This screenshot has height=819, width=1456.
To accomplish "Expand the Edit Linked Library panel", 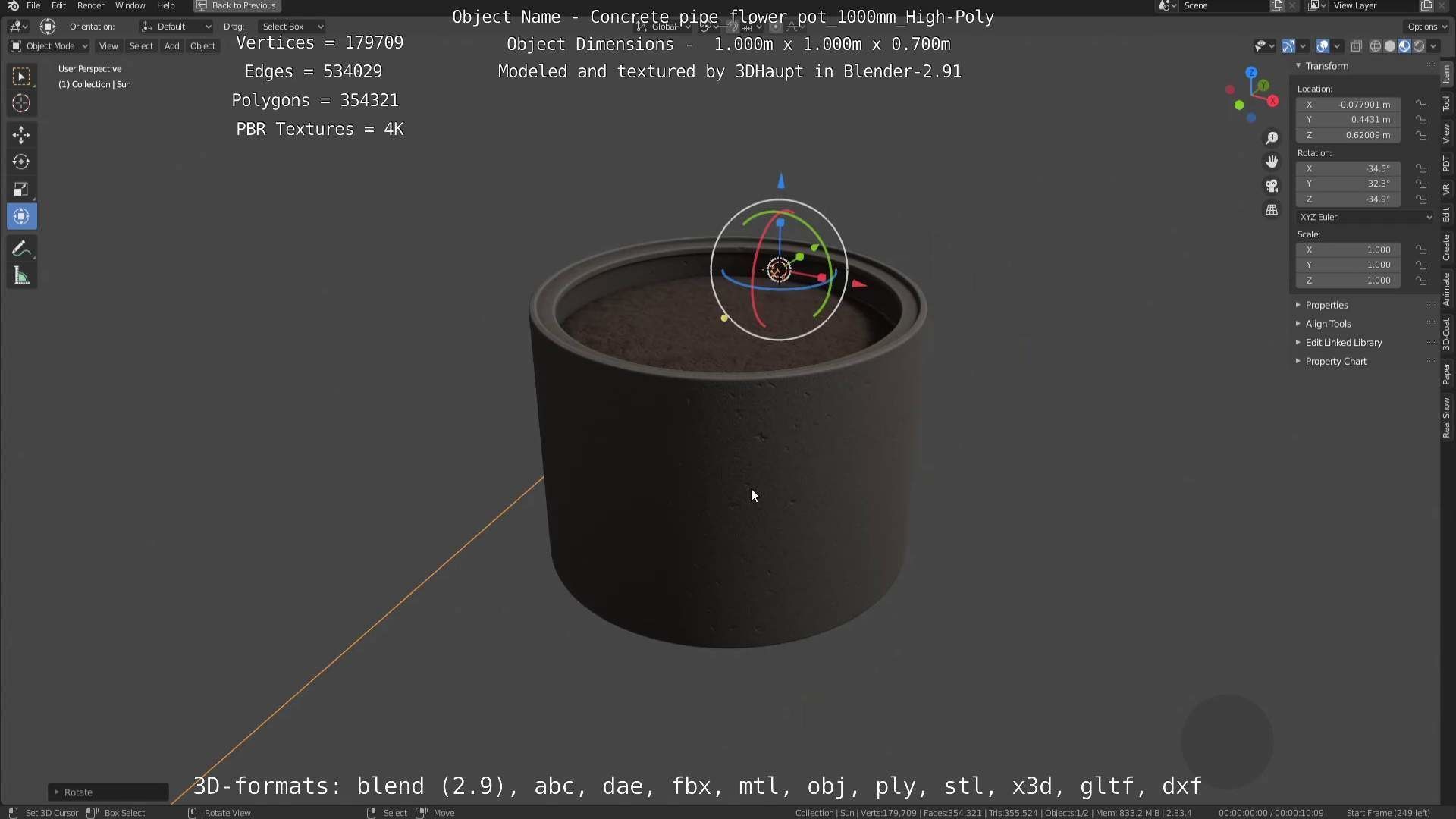I will pyautogui.click(x=1343, y=343).
